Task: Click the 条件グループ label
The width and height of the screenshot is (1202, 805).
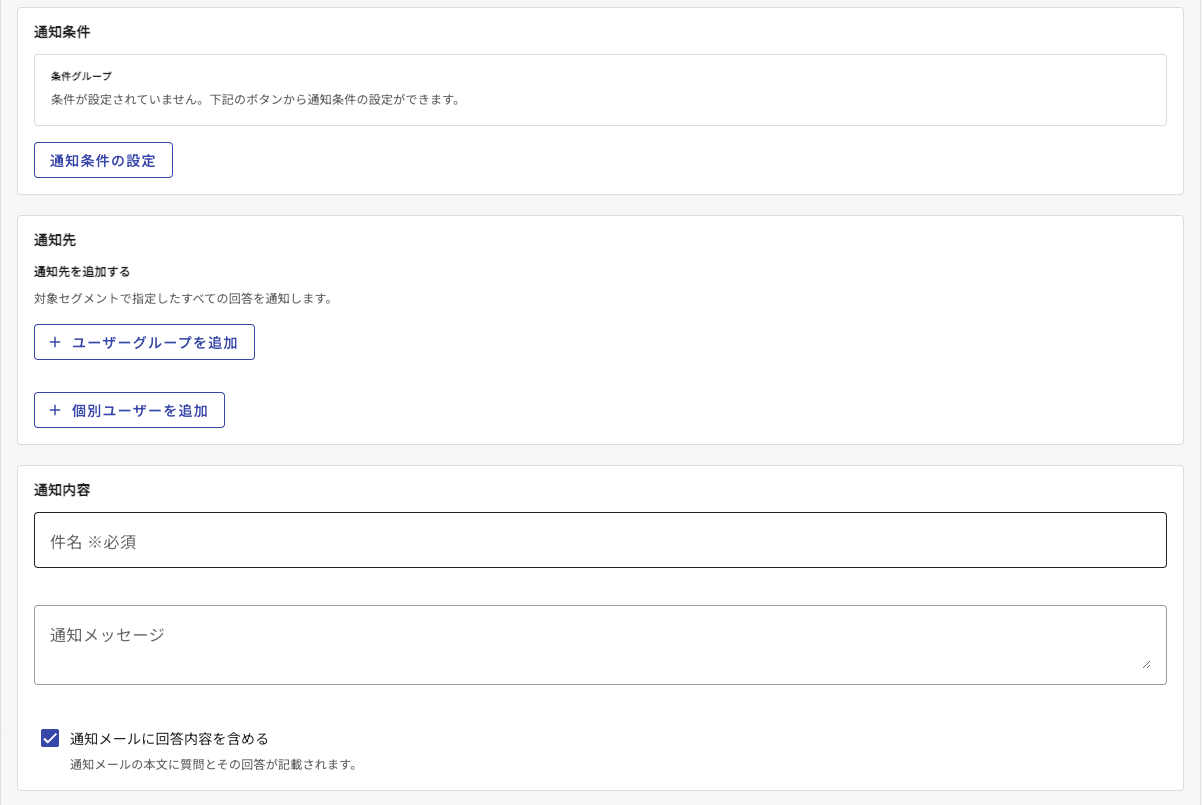Action: coord(81,76)
